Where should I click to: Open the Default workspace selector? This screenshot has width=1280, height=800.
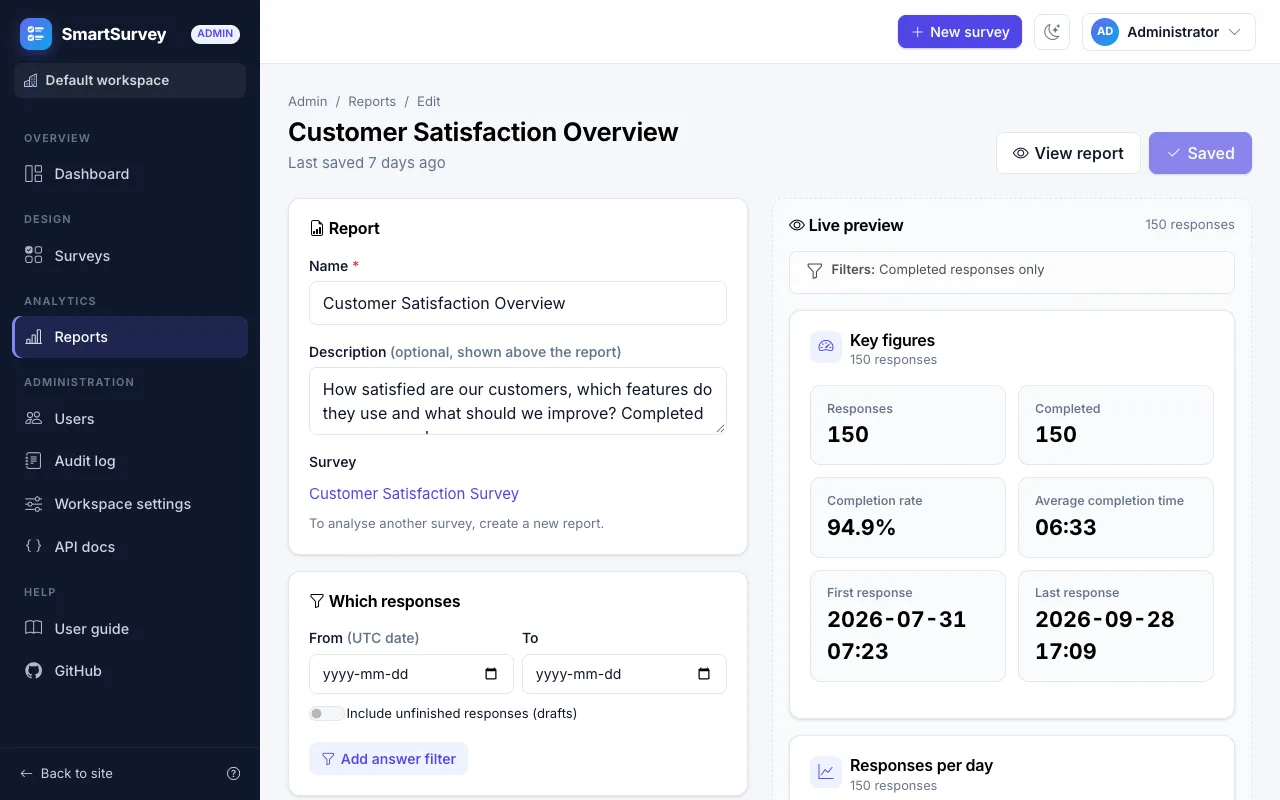[x=130, y=81]
